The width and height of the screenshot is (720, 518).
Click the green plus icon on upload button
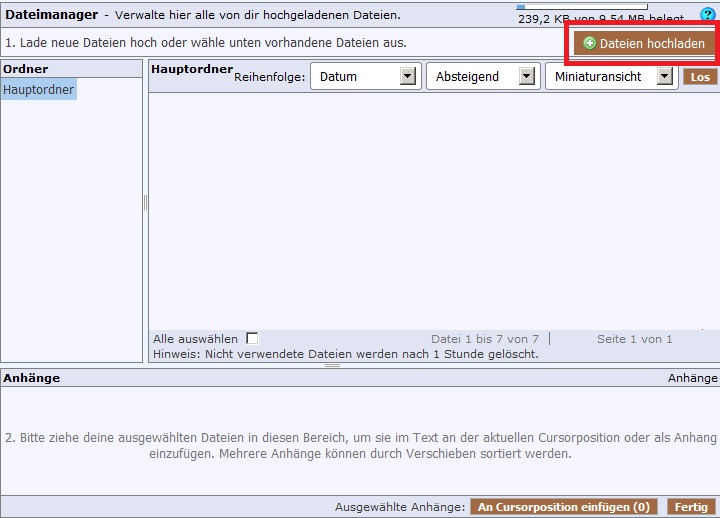[589, 44]
